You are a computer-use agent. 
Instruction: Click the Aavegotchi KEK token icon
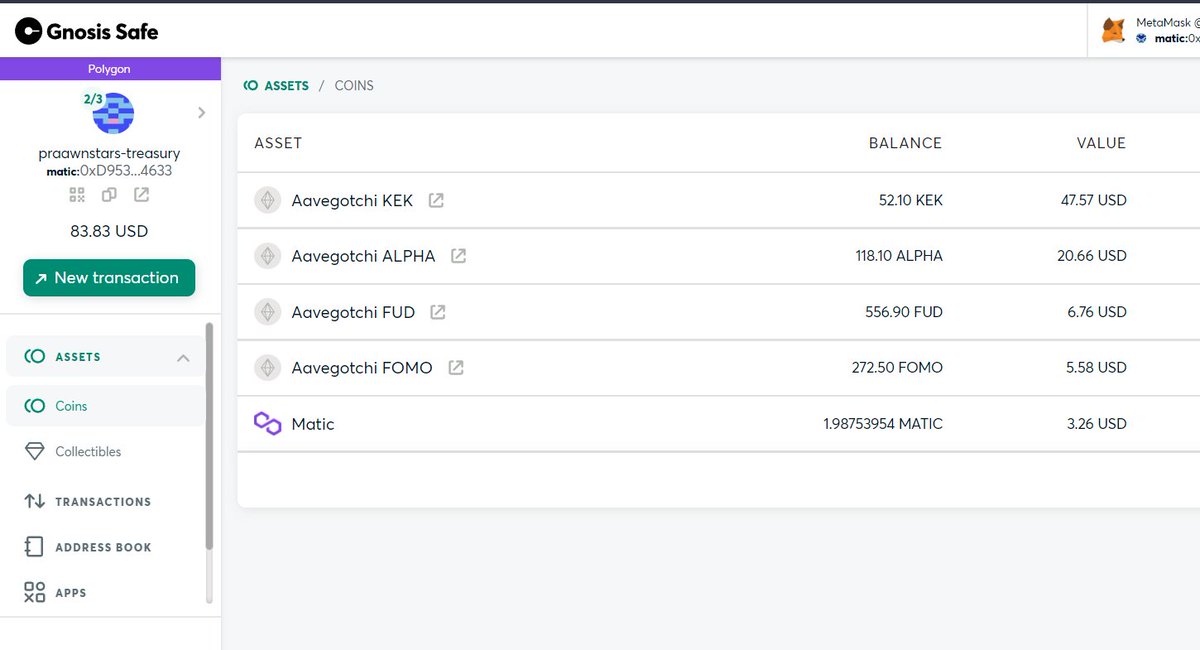pos(267,200)
